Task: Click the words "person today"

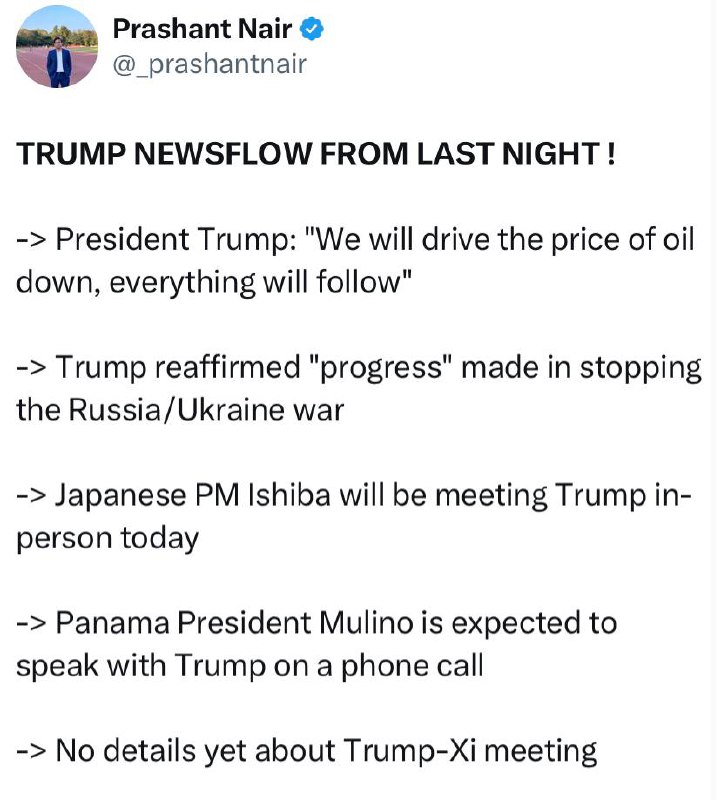Action: pos(108,539)
